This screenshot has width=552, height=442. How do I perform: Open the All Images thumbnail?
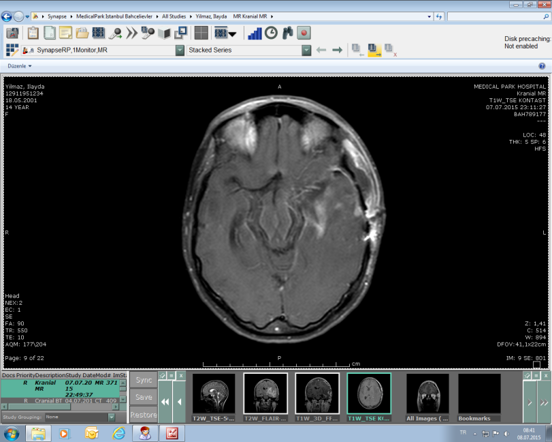tap(428, 397)
